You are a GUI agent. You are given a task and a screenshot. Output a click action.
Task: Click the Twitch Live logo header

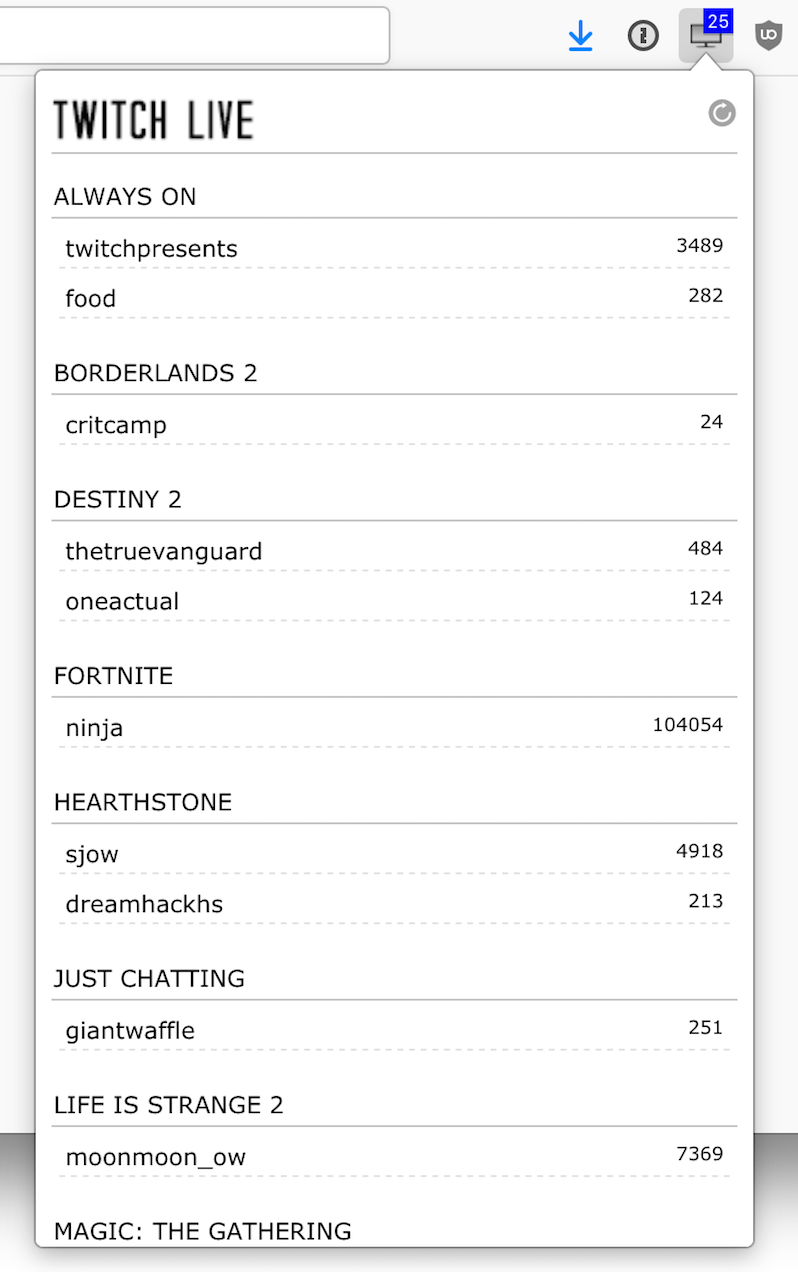153,120
